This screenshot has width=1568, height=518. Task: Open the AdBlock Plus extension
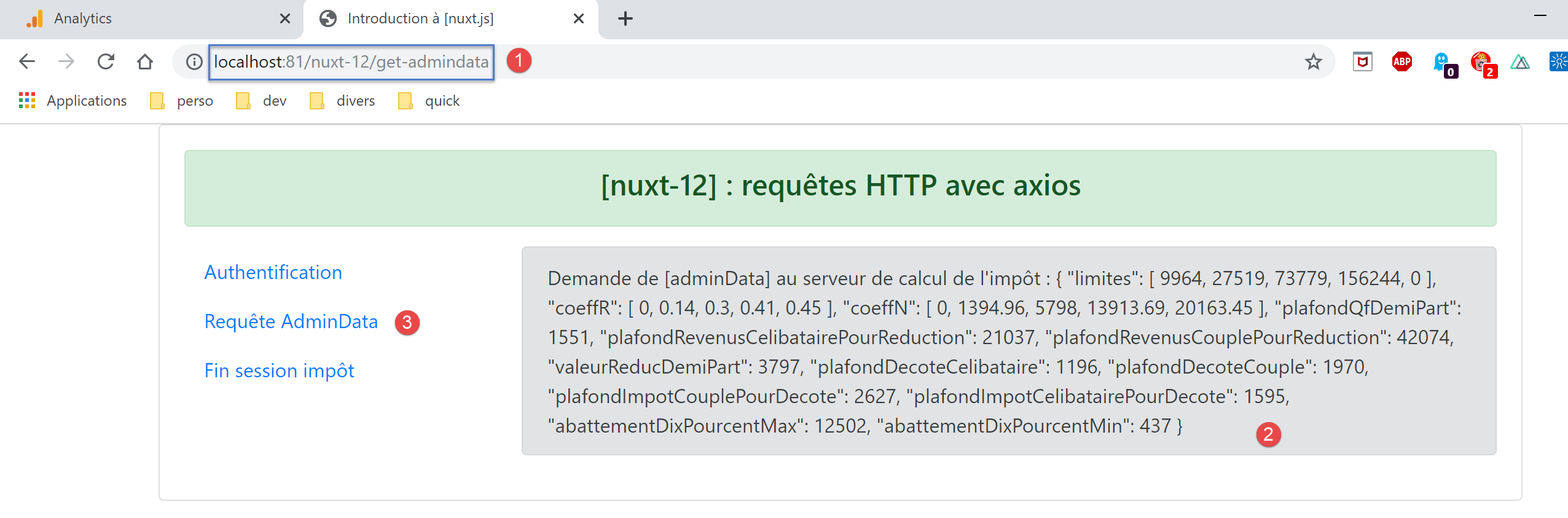(x=1401, y=61)
